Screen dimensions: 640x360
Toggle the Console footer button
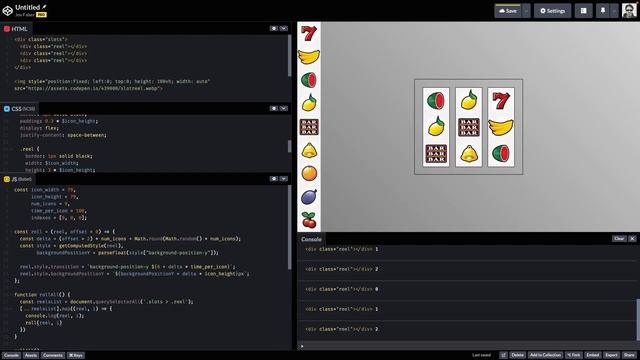[x=11, y=355]
